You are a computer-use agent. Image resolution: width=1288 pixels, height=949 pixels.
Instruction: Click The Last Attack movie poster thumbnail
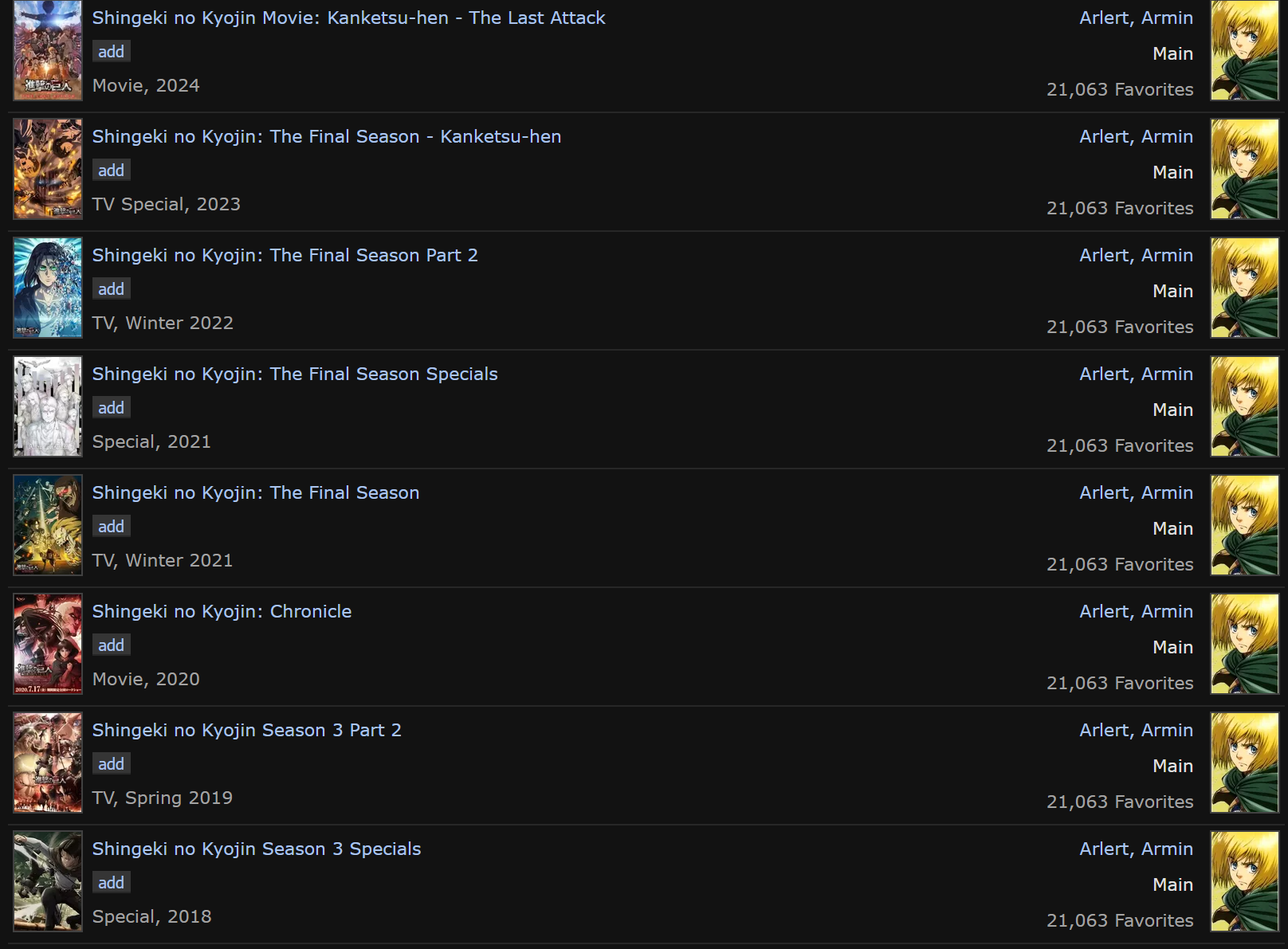tap(48, 50)
